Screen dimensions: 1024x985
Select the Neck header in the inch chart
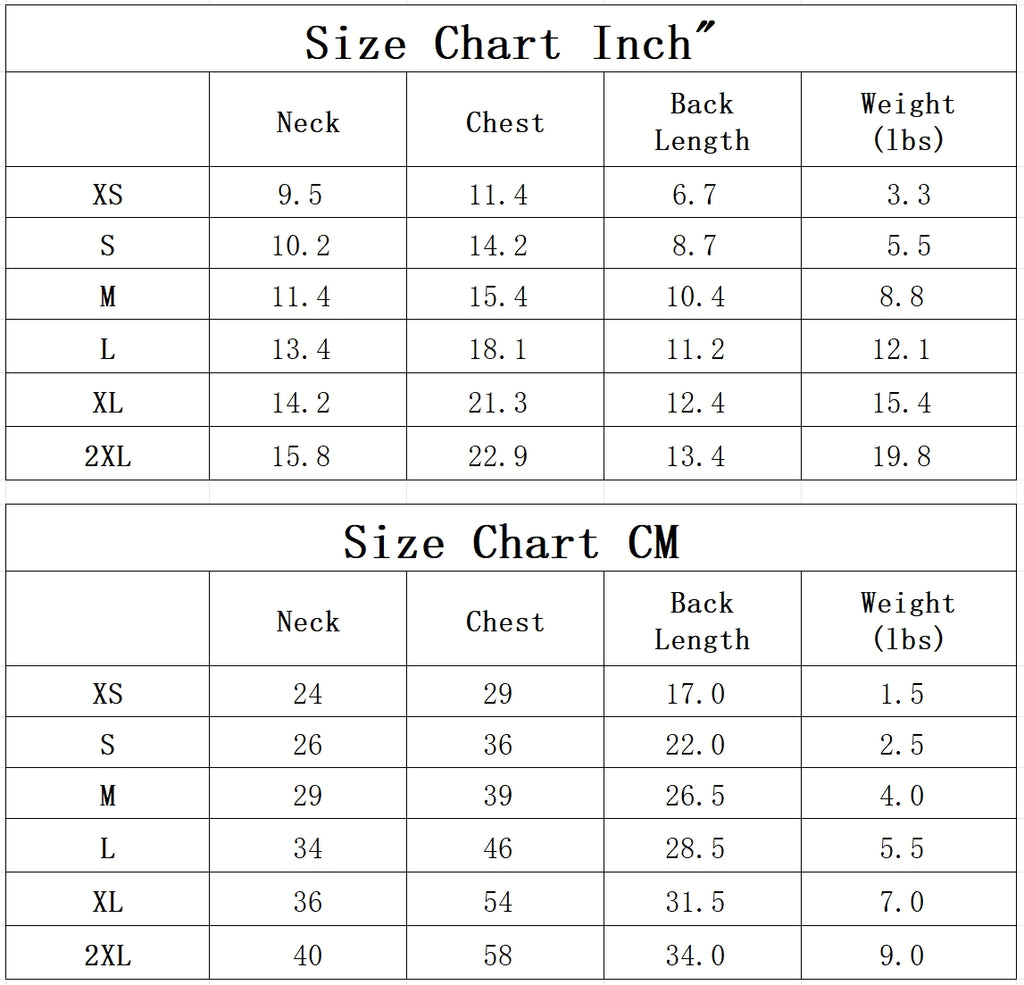[308, 122]
